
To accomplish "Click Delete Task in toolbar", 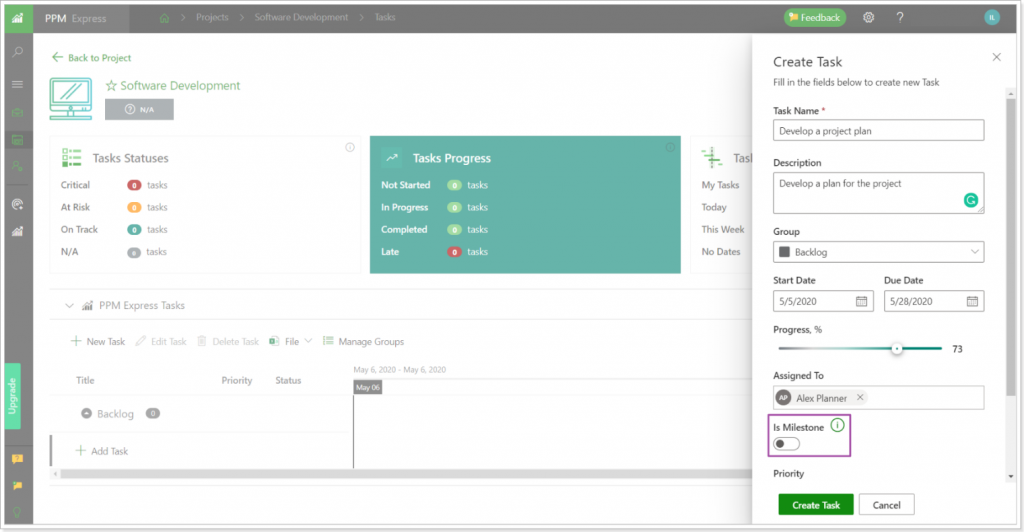I will pos(228,341).
